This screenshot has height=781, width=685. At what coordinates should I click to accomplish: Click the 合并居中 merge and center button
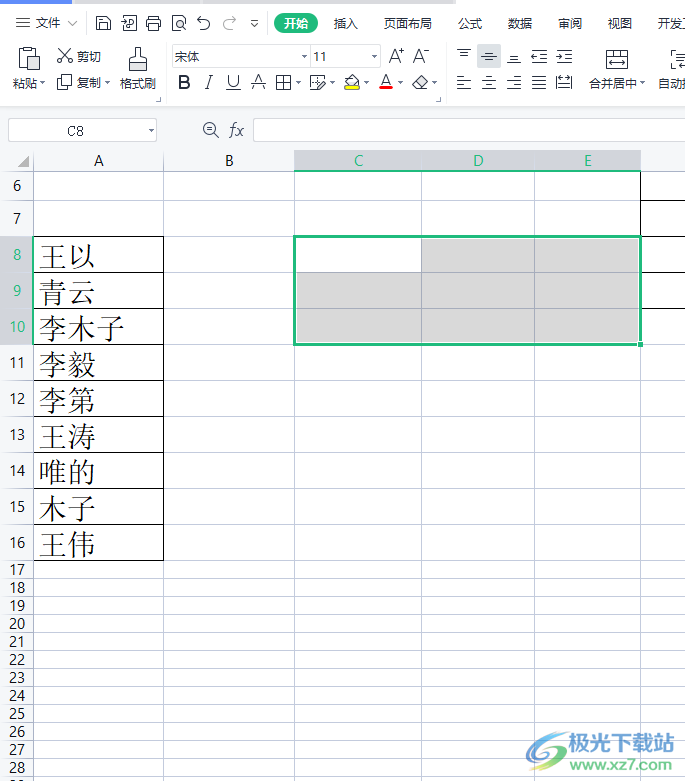click(617, 69)
